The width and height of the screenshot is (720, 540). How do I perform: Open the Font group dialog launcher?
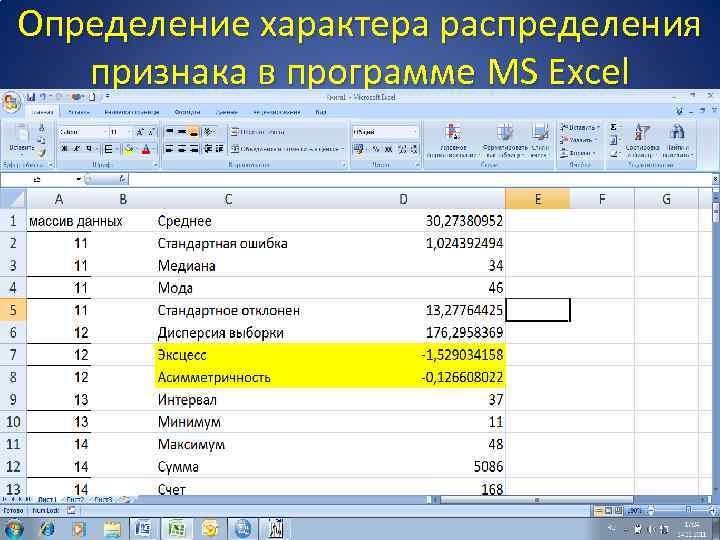156,164
